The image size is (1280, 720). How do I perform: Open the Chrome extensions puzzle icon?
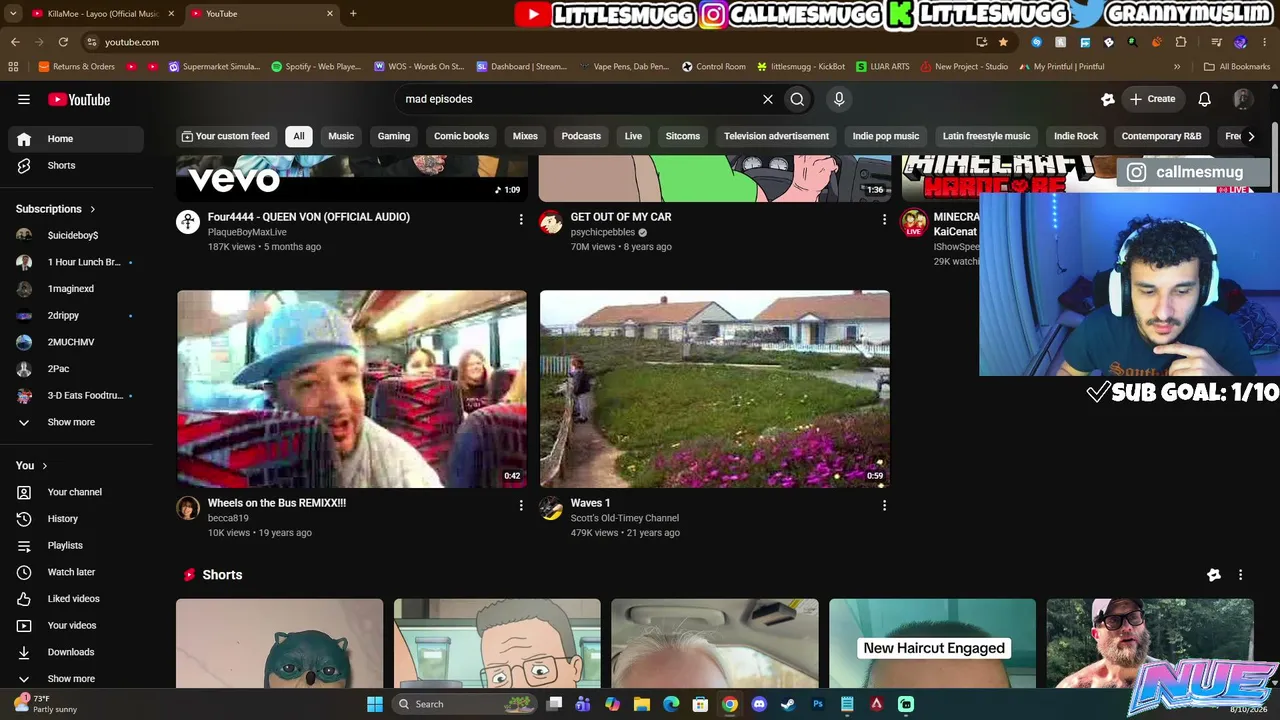[1181, 42]
